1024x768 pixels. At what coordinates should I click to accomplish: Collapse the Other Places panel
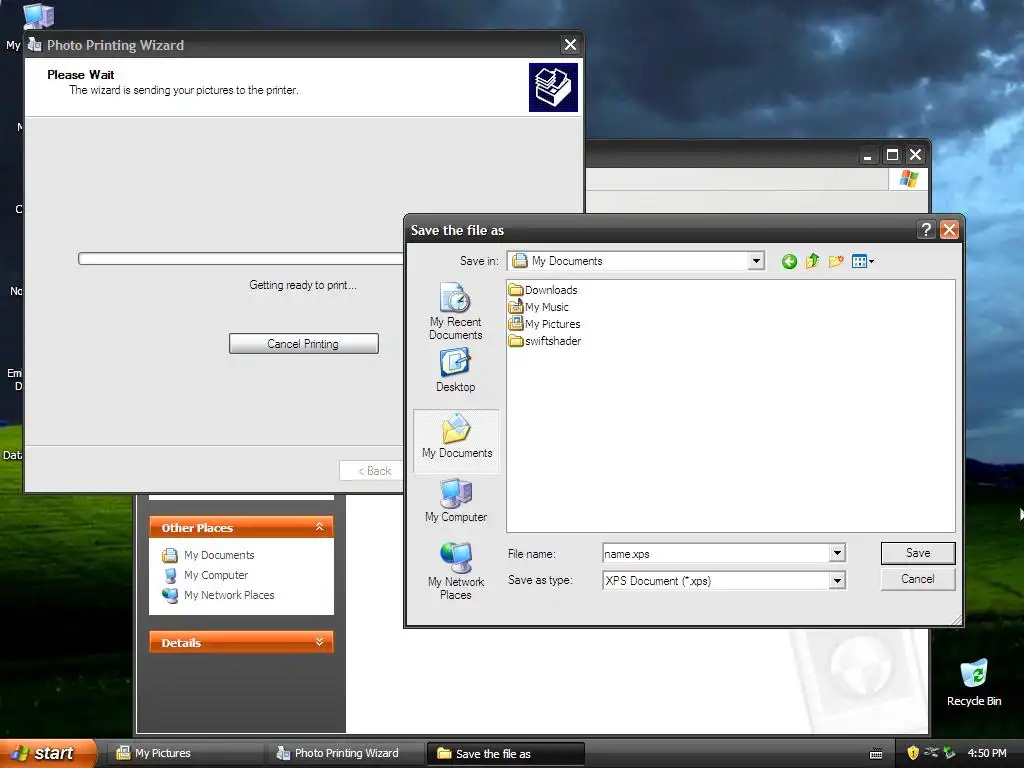pyautogui.click(x=319, y=527)
